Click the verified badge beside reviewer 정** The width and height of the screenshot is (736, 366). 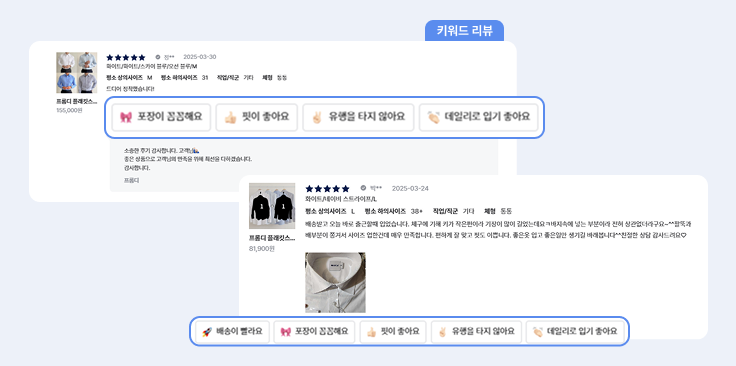point(158,57)
